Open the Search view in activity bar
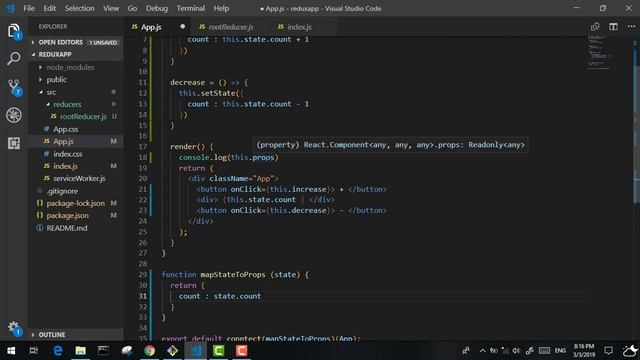The height and width of the screenshot is (360, 640). 13,58
